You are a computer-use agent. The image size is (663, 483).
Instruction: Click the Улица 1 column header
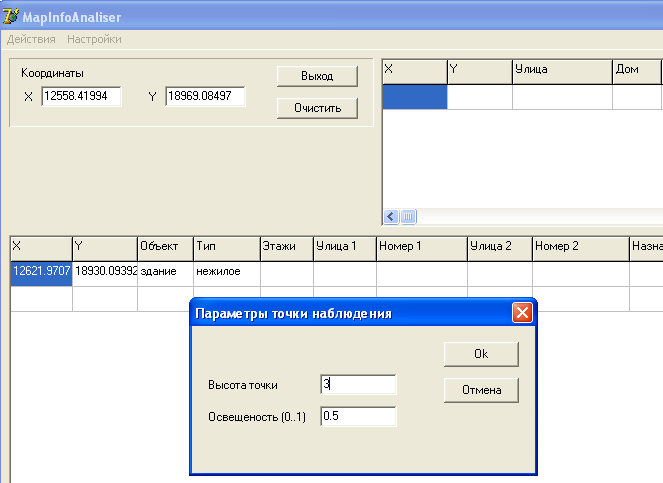(345, 249)
